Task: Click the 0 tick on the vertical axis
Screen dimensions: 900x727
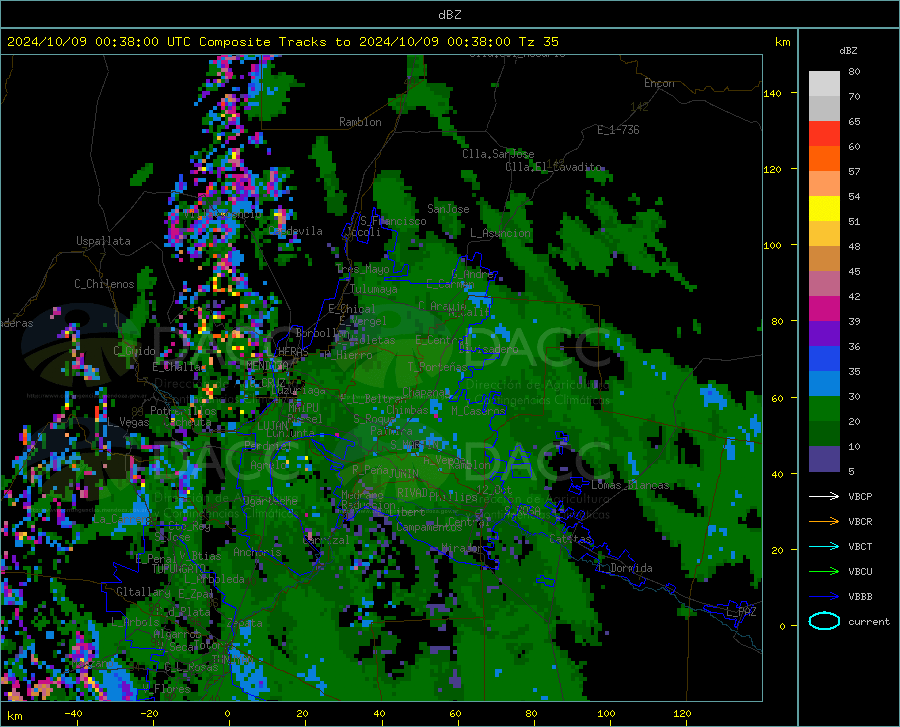Action: pos(782,626)
